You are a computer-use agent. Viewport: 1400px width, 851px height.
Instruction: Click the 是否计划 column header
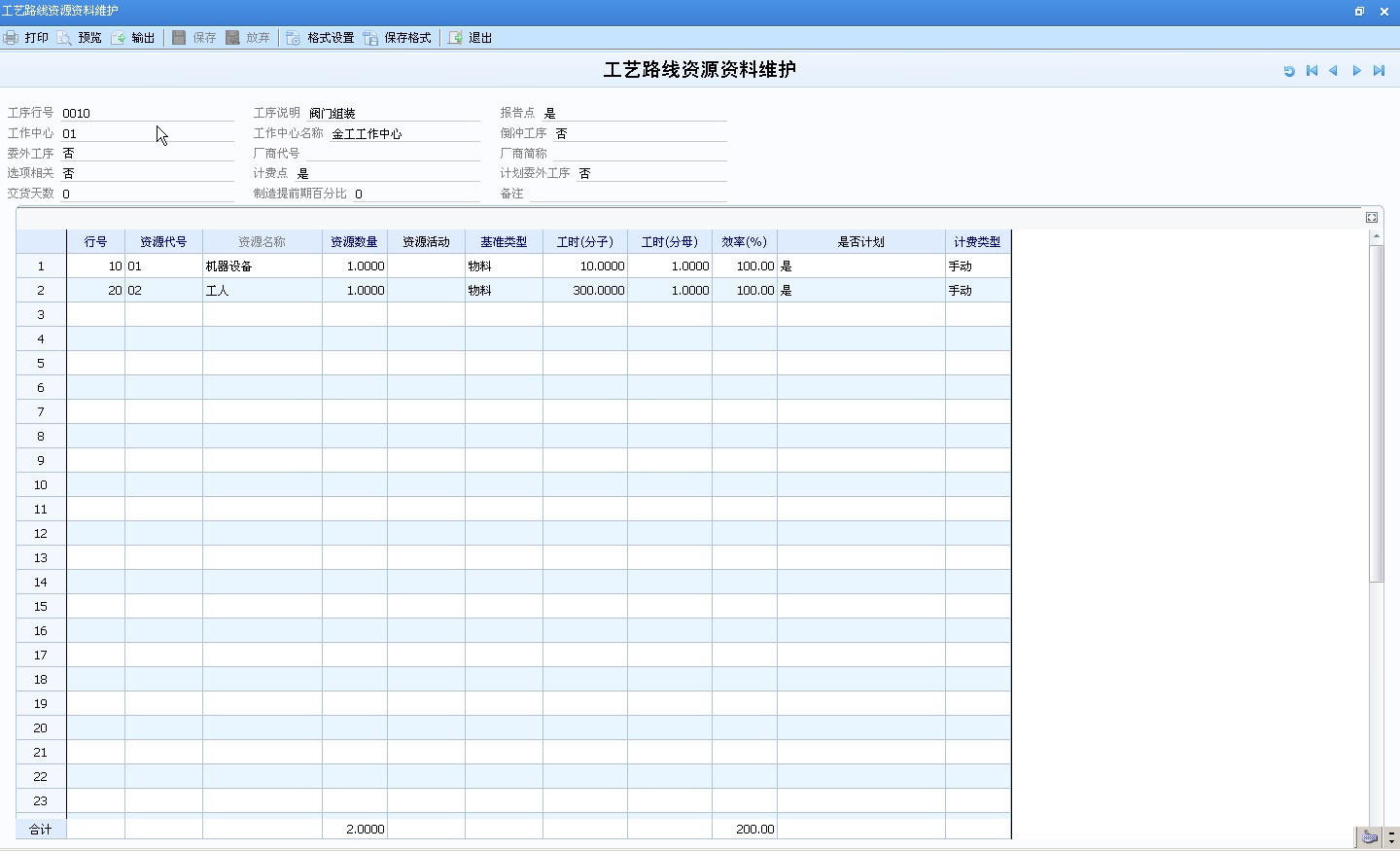point(861,242)
